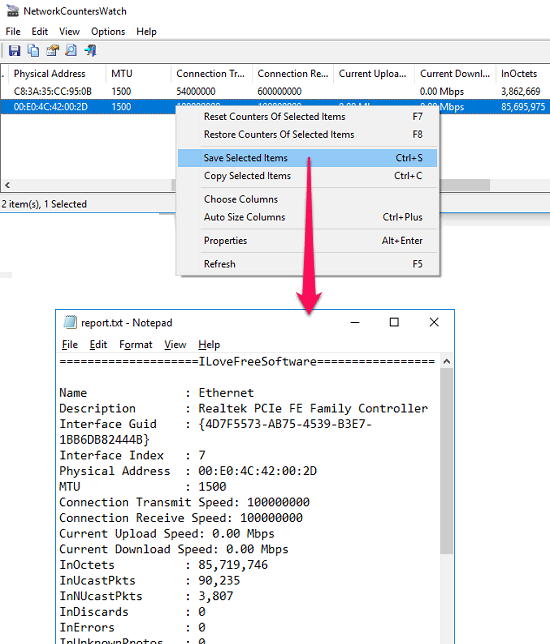The image size is (550, 644).
Task: Sort by the InOctets column header
Action: 522,74
